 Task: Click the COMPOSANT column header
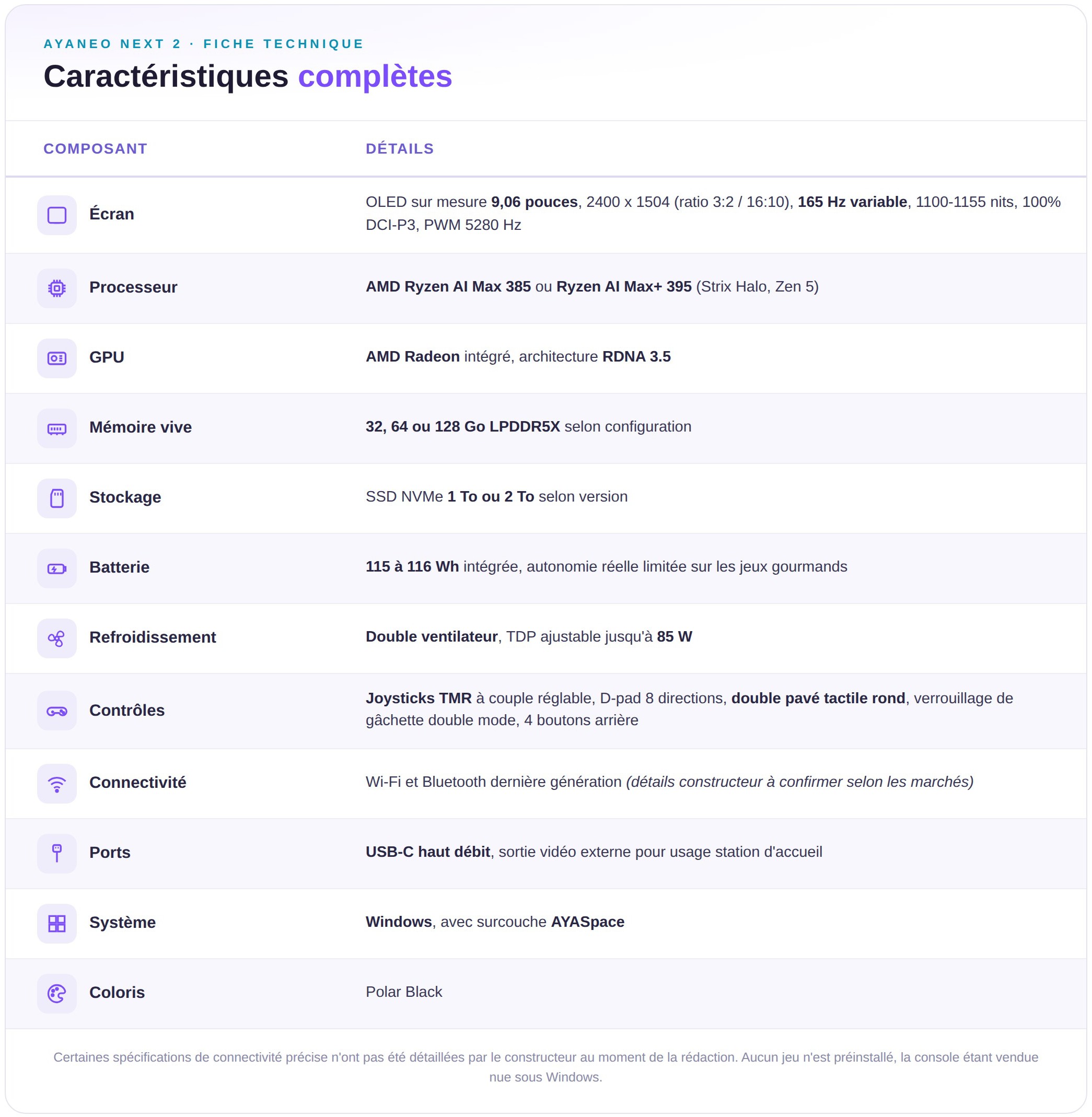95,148
